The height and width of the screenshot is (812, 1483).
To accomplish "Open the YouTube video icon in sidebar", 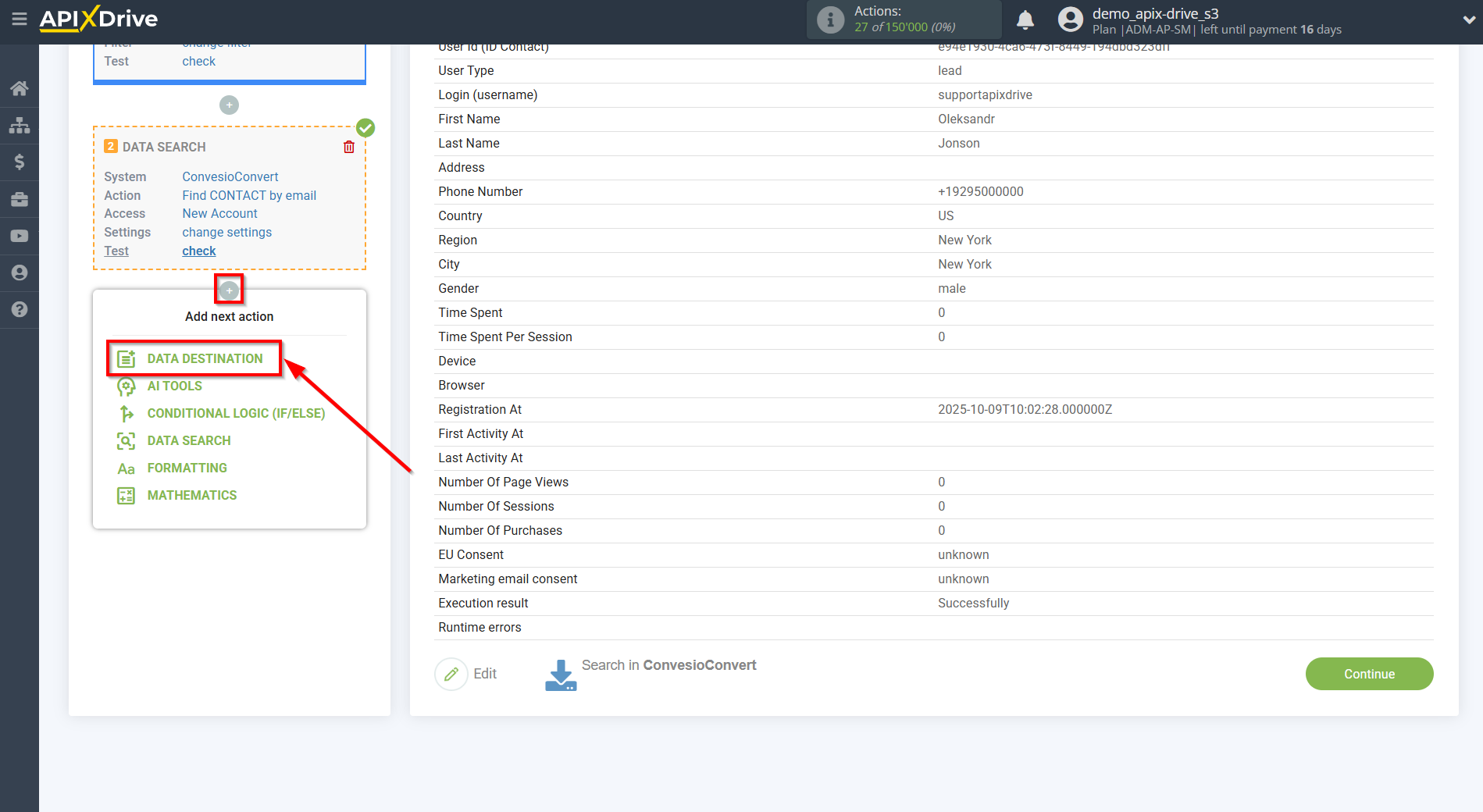I will pyautogui.click(x=20, y=236).
